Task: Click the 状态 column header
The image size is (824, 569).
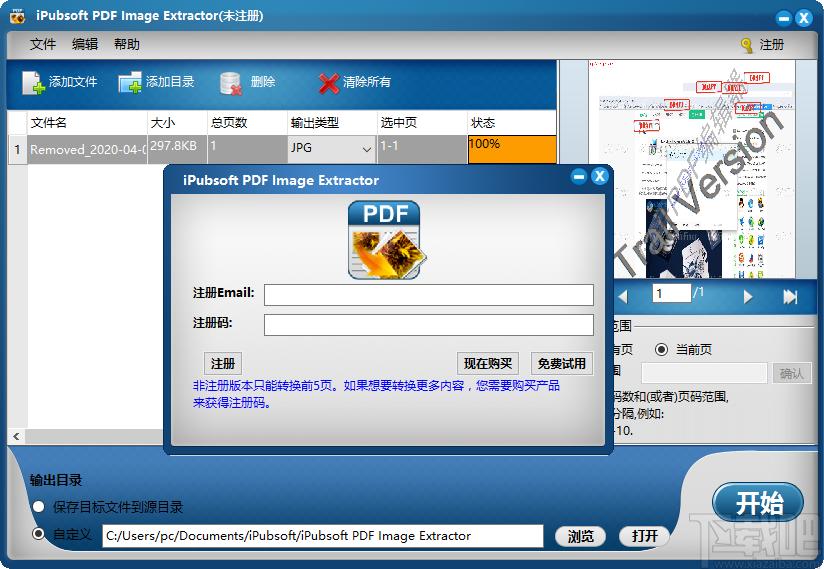Action: (512, 123)
